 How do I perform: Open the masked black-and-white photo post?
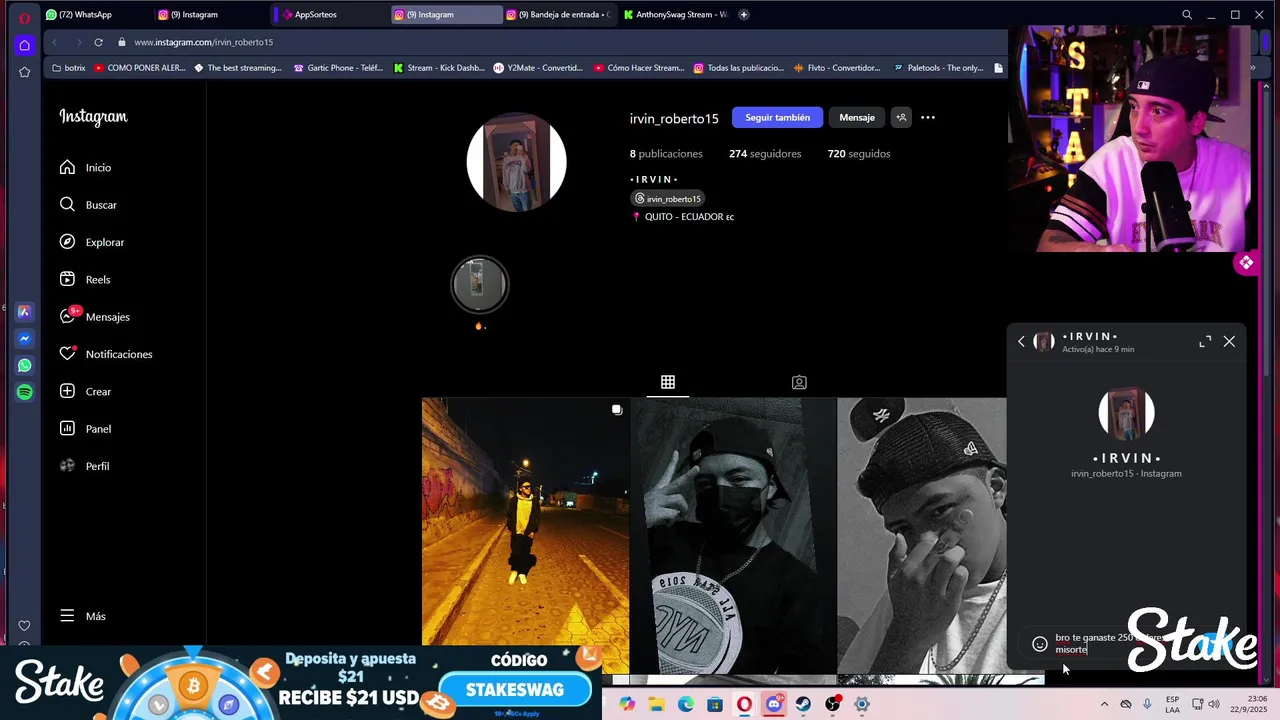pyautogui.click(x=733, y=535)
